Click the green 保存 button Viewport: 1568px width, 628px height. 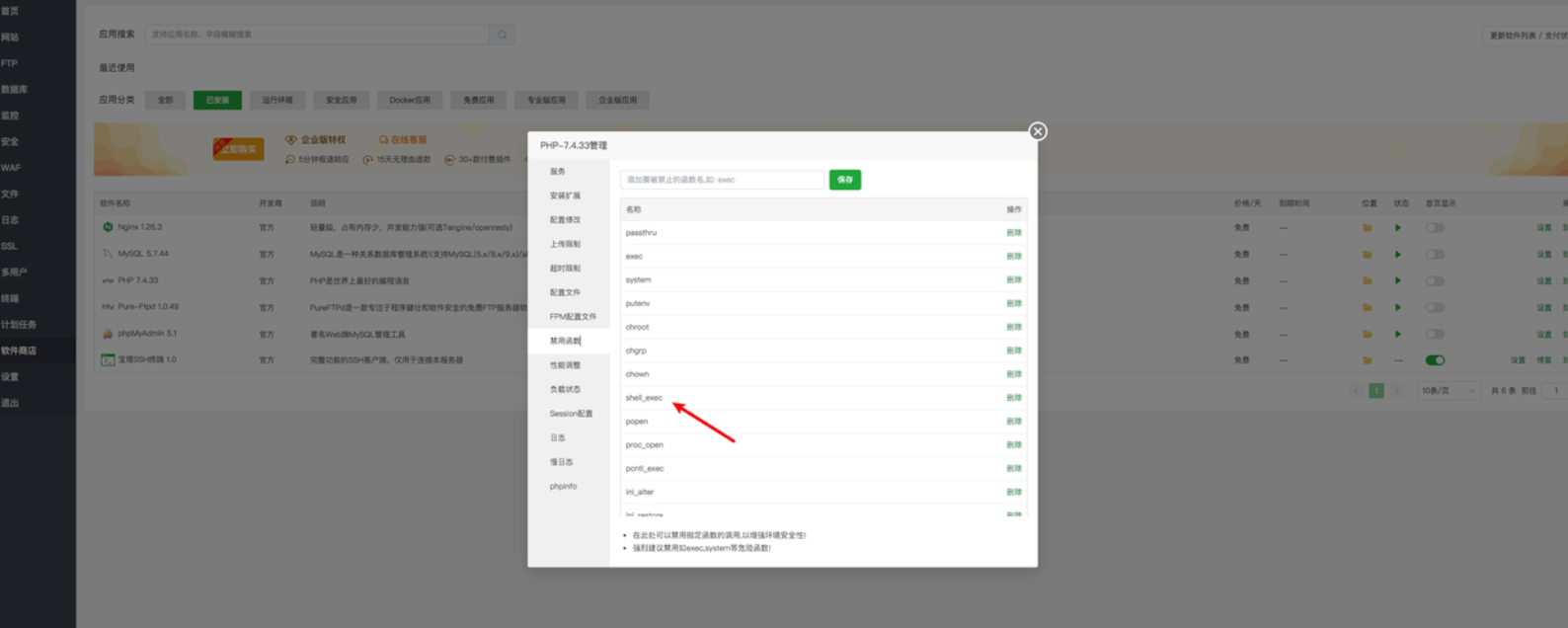[844, 180]
